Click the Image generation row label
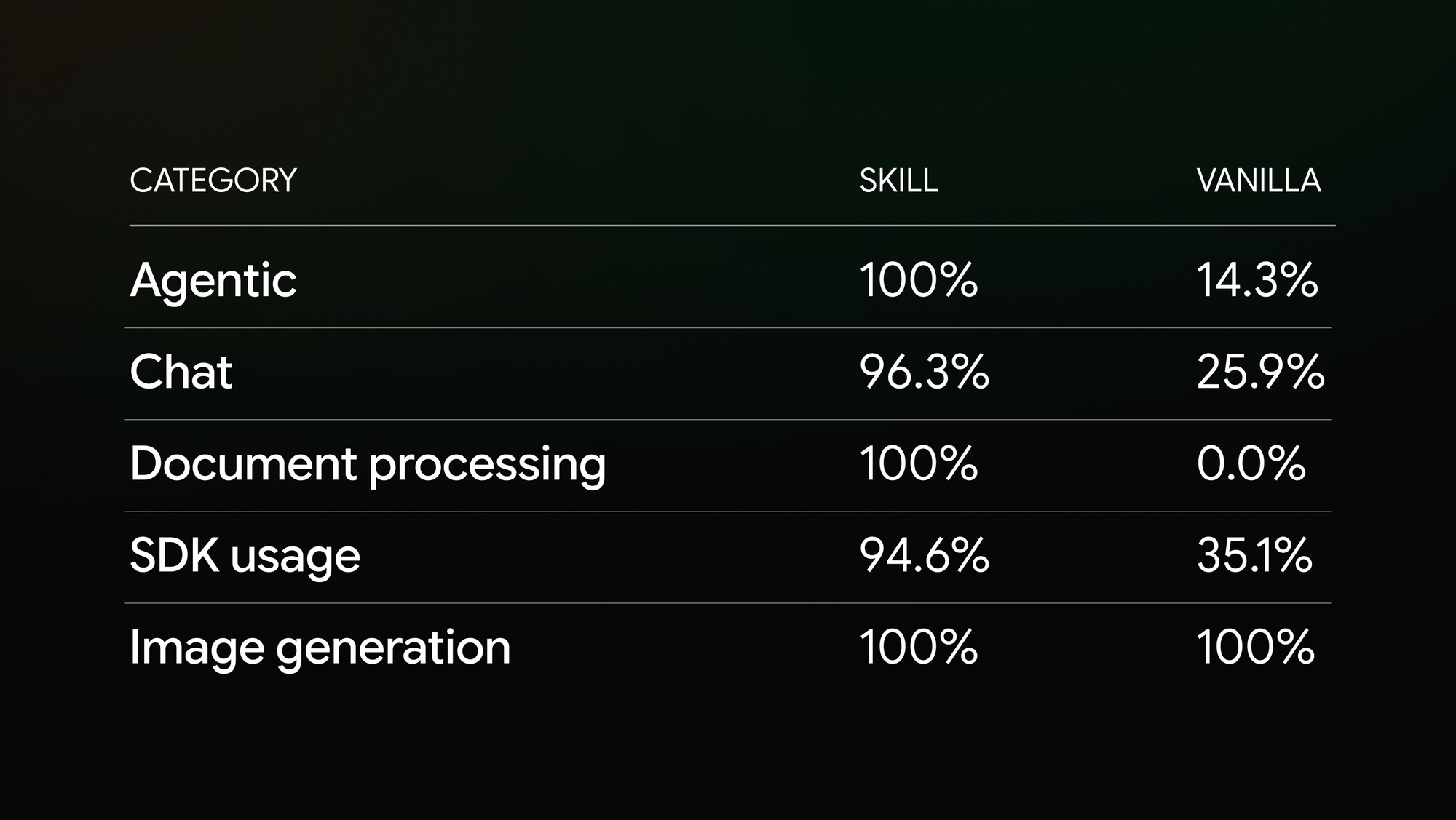 (320, 648)
